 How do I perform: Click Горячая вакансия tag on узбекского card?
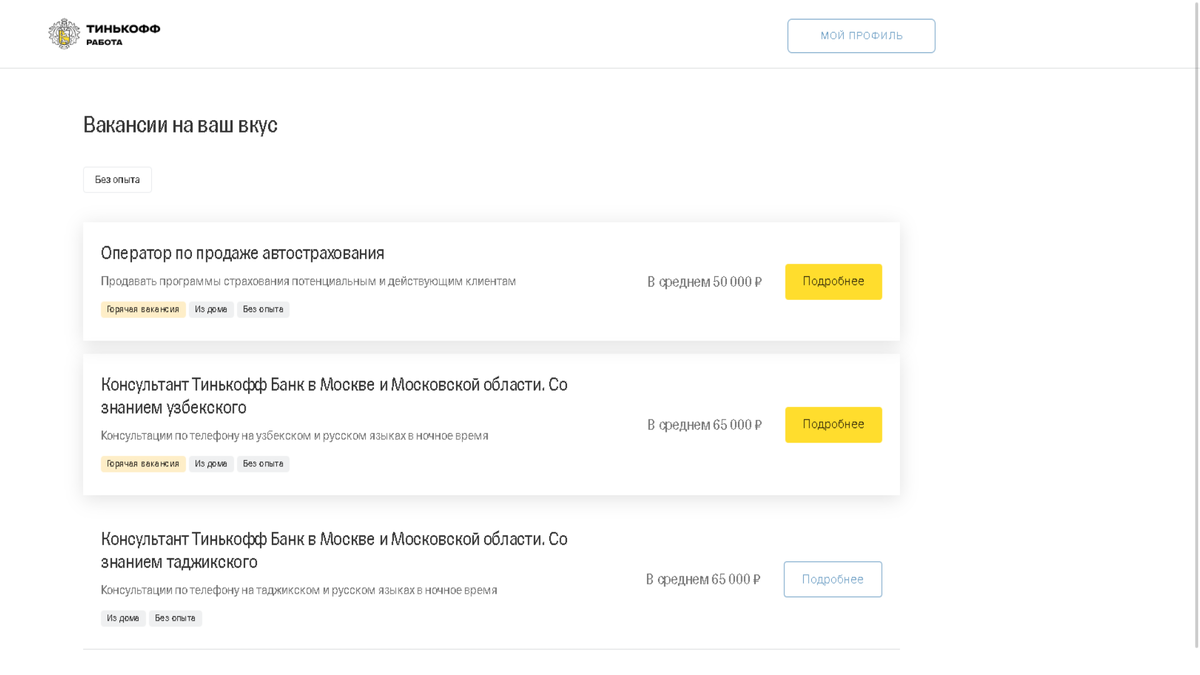pyautogui.click(x=143, y=464)
